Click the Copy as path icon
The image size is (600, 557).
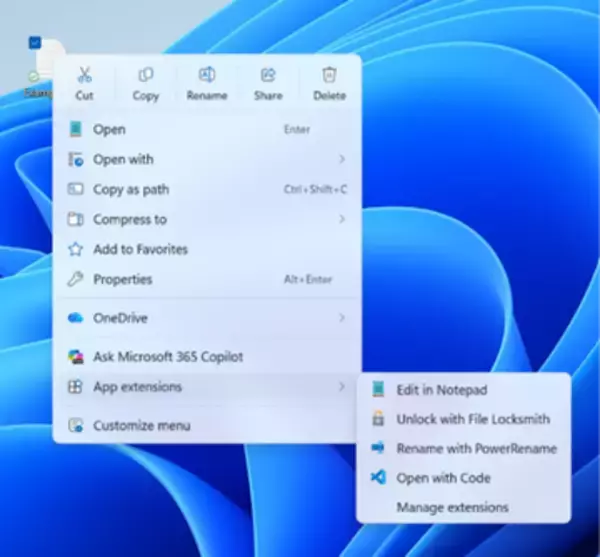click(x=76, y=189)
